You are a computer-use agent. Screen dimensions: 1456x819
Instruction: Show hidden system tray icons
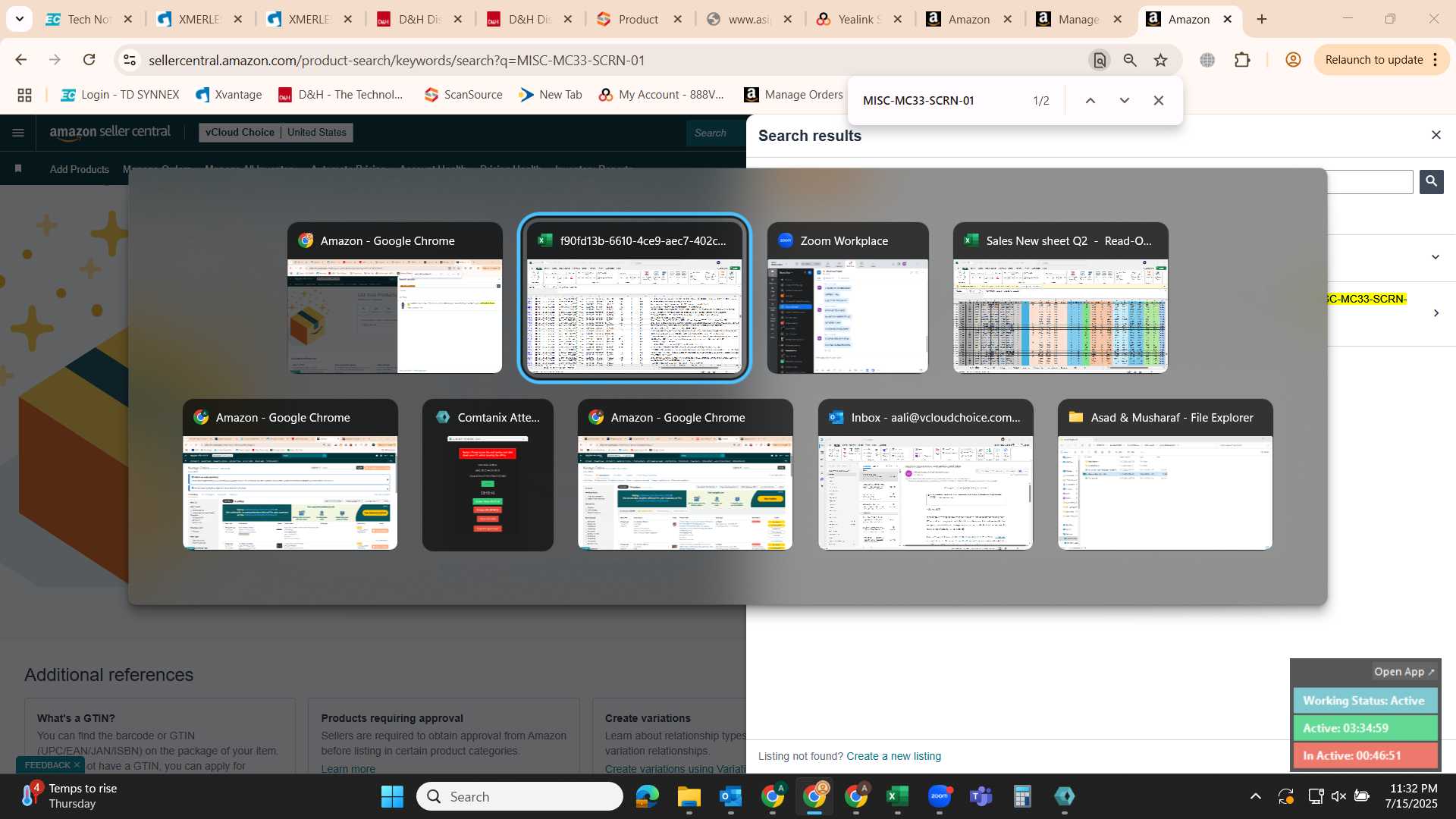click(x=1256, y=796)
